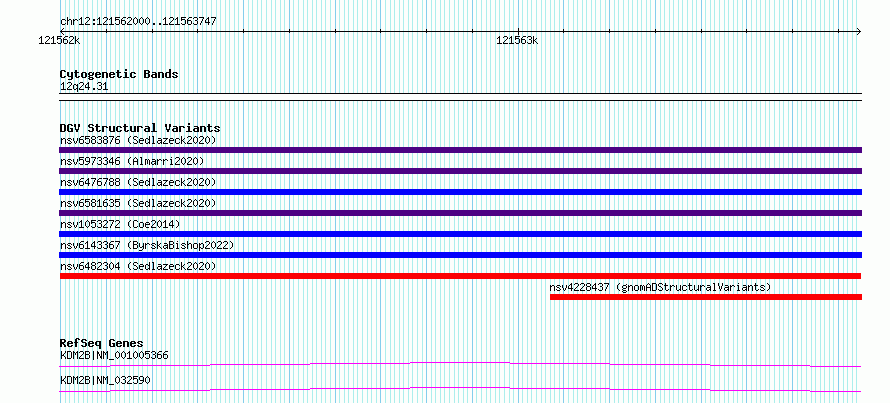This screenshot has width=890, height=403.
Task: Click the ruler's right arrowhead
Action: tap(859, 31)
